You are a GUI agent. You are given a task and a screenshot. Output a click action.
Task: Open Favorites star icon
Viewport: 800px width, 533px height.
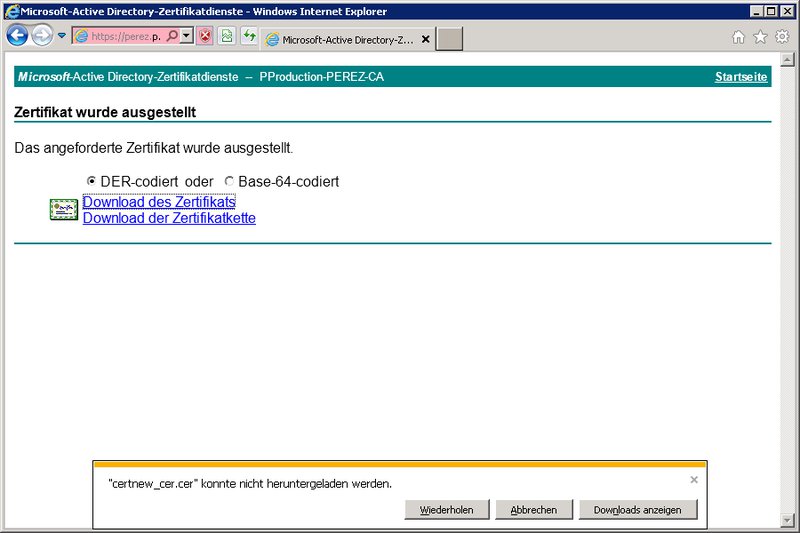point(760,37)
